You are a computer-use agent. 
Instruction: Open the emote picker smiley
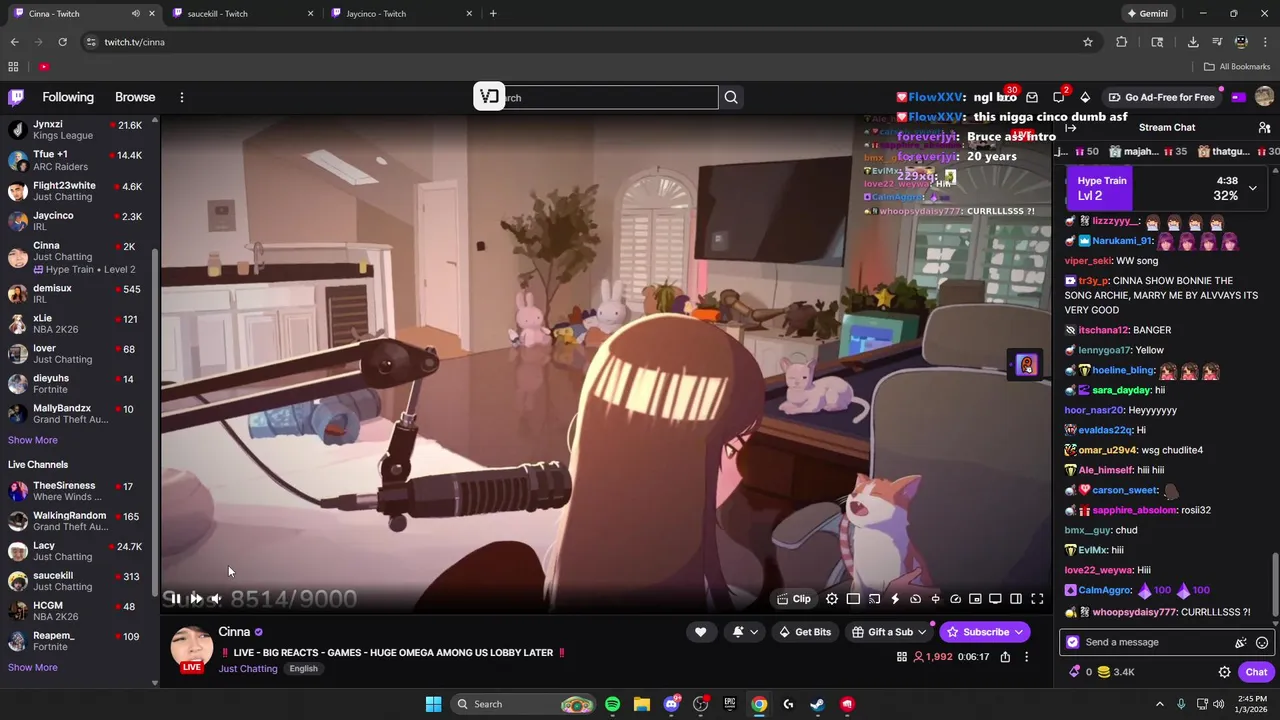1262,643
